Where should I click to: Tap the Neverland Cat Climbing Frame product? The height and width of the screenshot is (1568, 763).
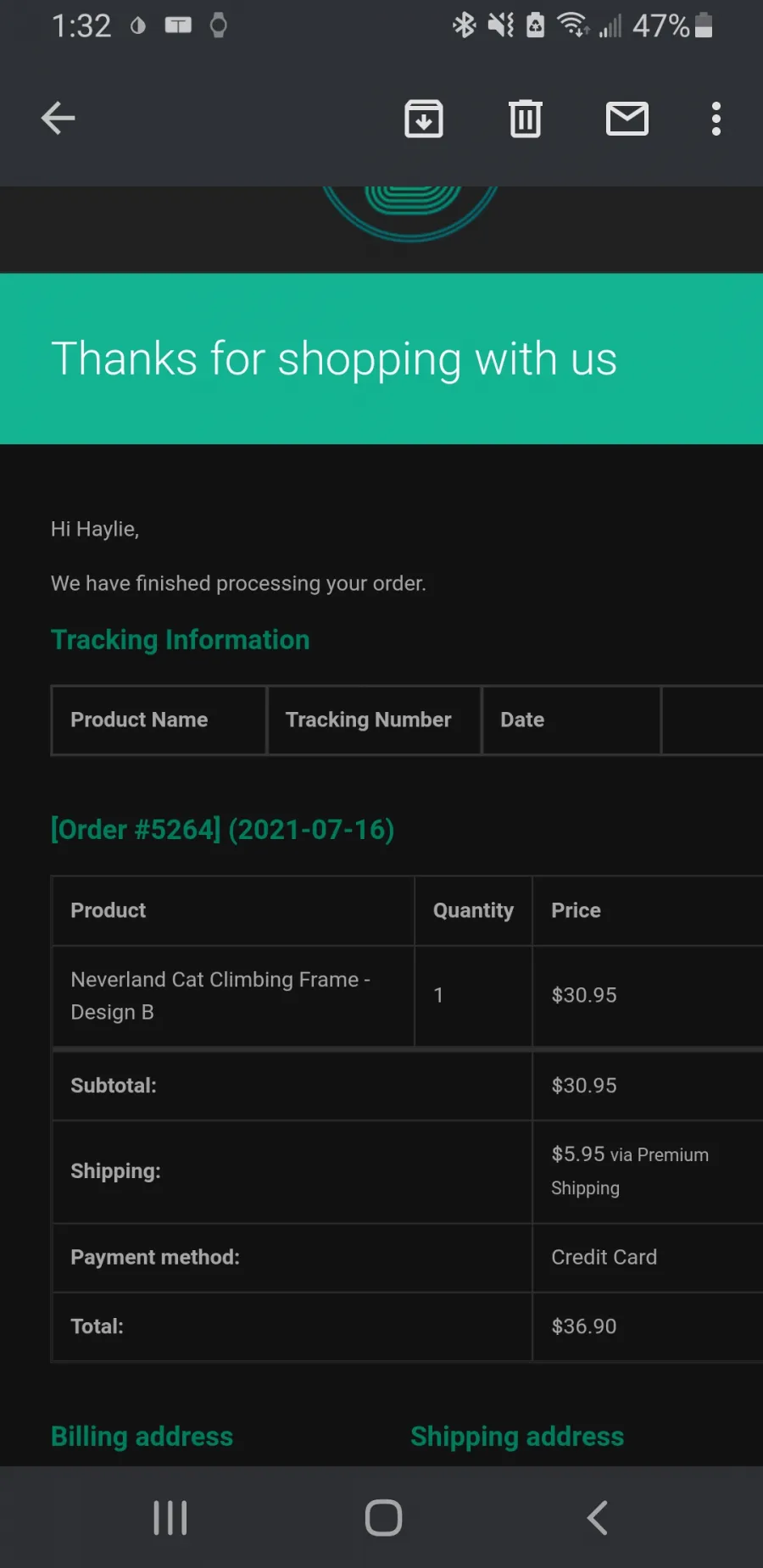pyautogui.click(x=220, y=995)
